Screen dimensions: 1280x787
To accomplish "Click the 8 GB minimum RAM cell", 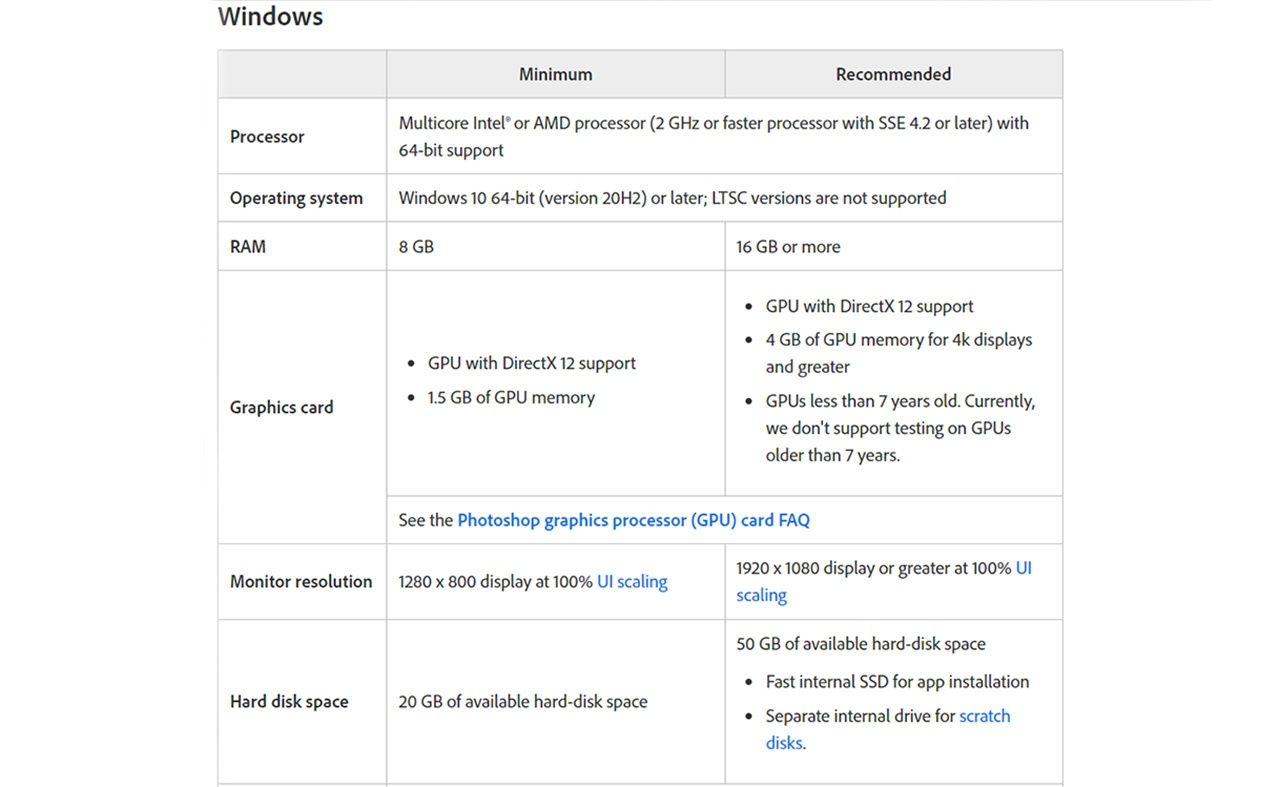I will point(416,246).
